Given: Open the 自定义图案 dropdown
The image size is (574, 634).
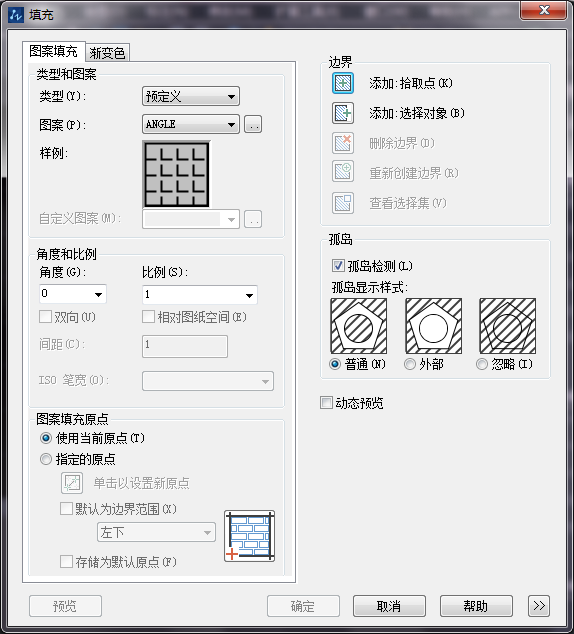Looking at the screenshot, I should pos(191,220).
